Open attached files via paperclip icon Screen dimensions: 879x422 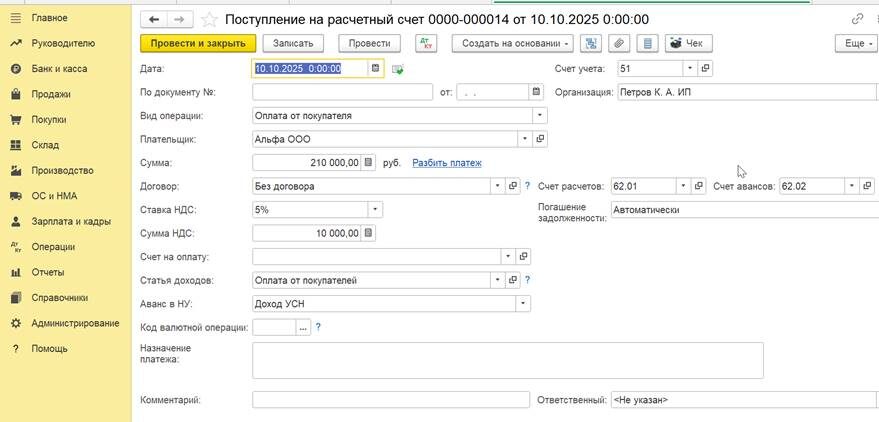[x=619, y=44]
